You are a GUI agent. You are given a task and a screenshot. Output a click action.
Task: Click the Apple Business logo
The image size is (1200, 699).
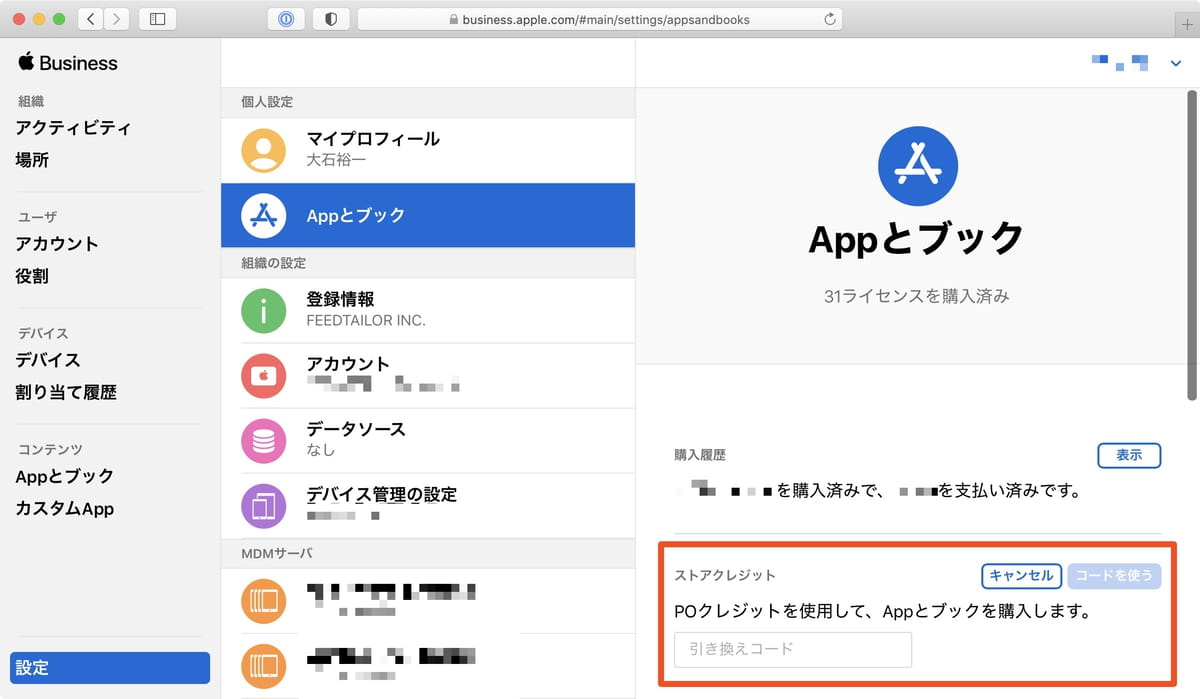pyautogui.click(x=67, y=63)
